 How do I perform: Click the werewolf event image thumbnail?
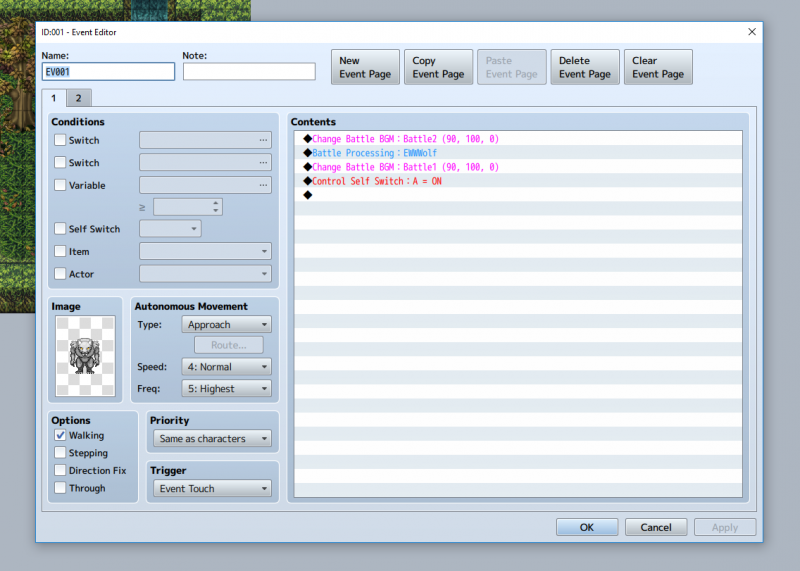tap(85, 356)
